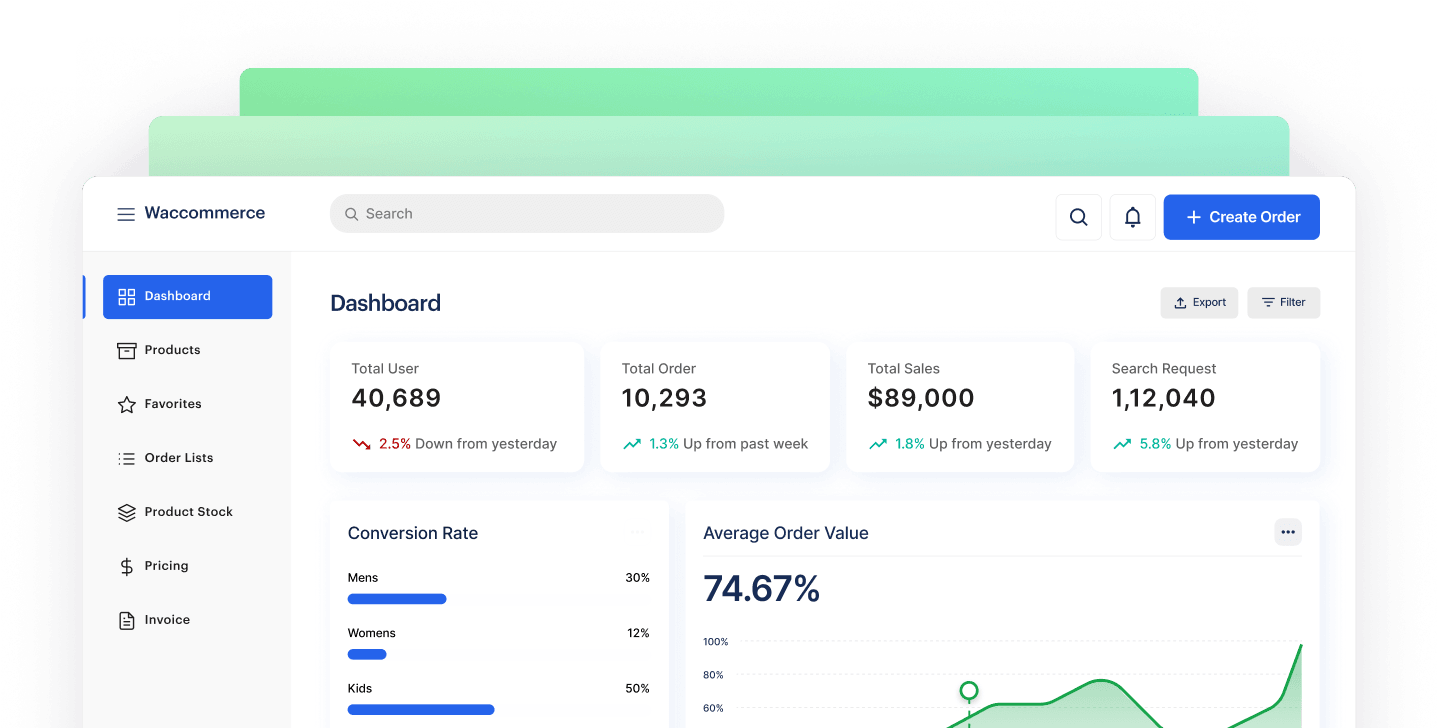Export the dashboard data
The width and height of the screenshot is (1438, 728).
tap(1199, 303)
